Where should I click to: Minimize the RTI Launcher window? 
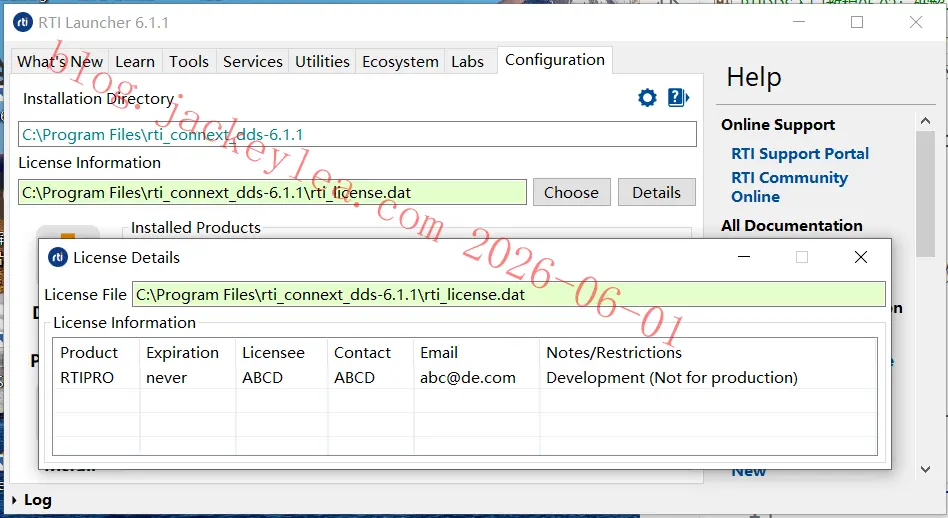[799, 22]
